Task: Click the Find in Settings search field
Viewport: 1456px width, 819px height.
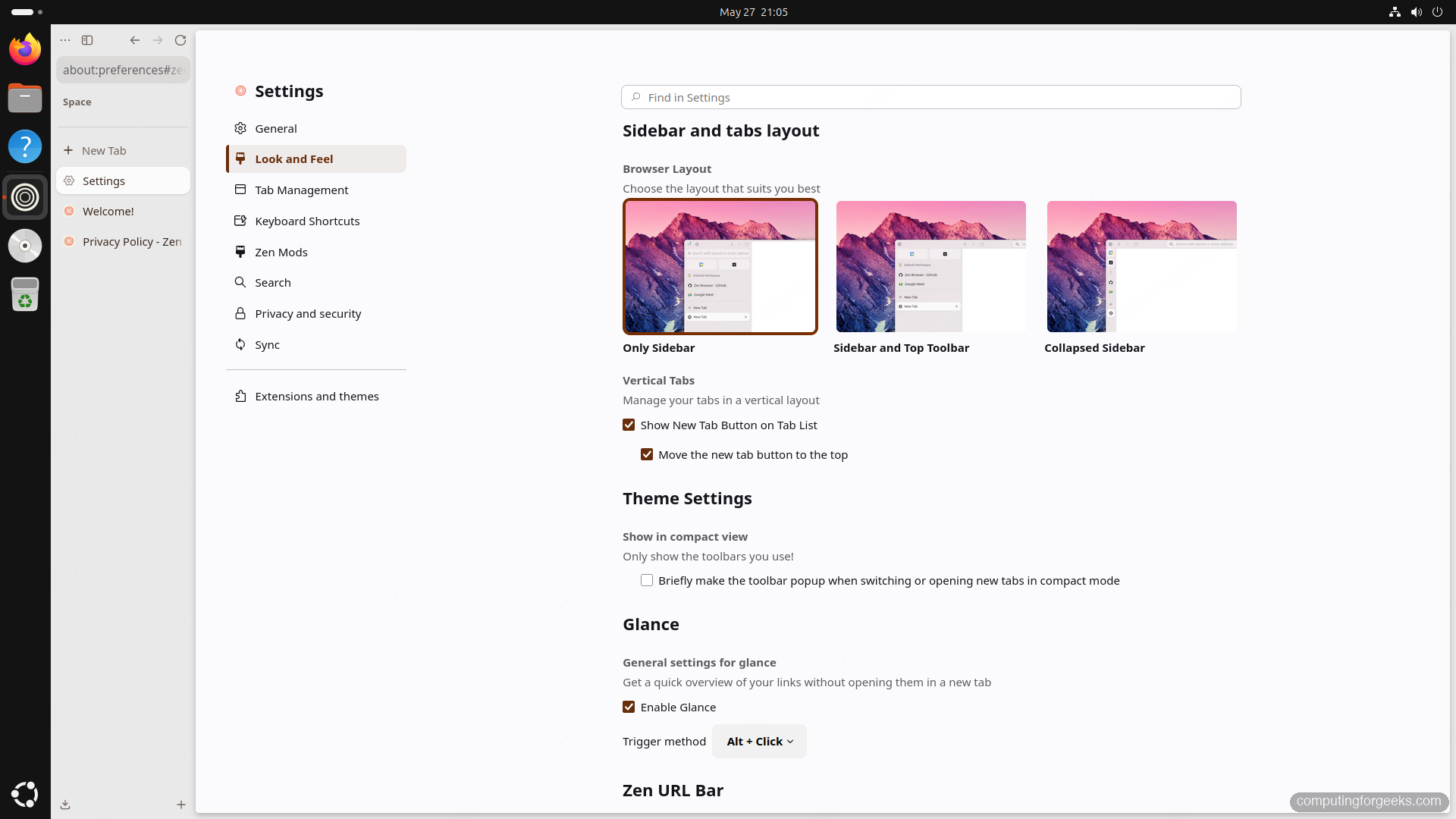Action: coord(930,98)
